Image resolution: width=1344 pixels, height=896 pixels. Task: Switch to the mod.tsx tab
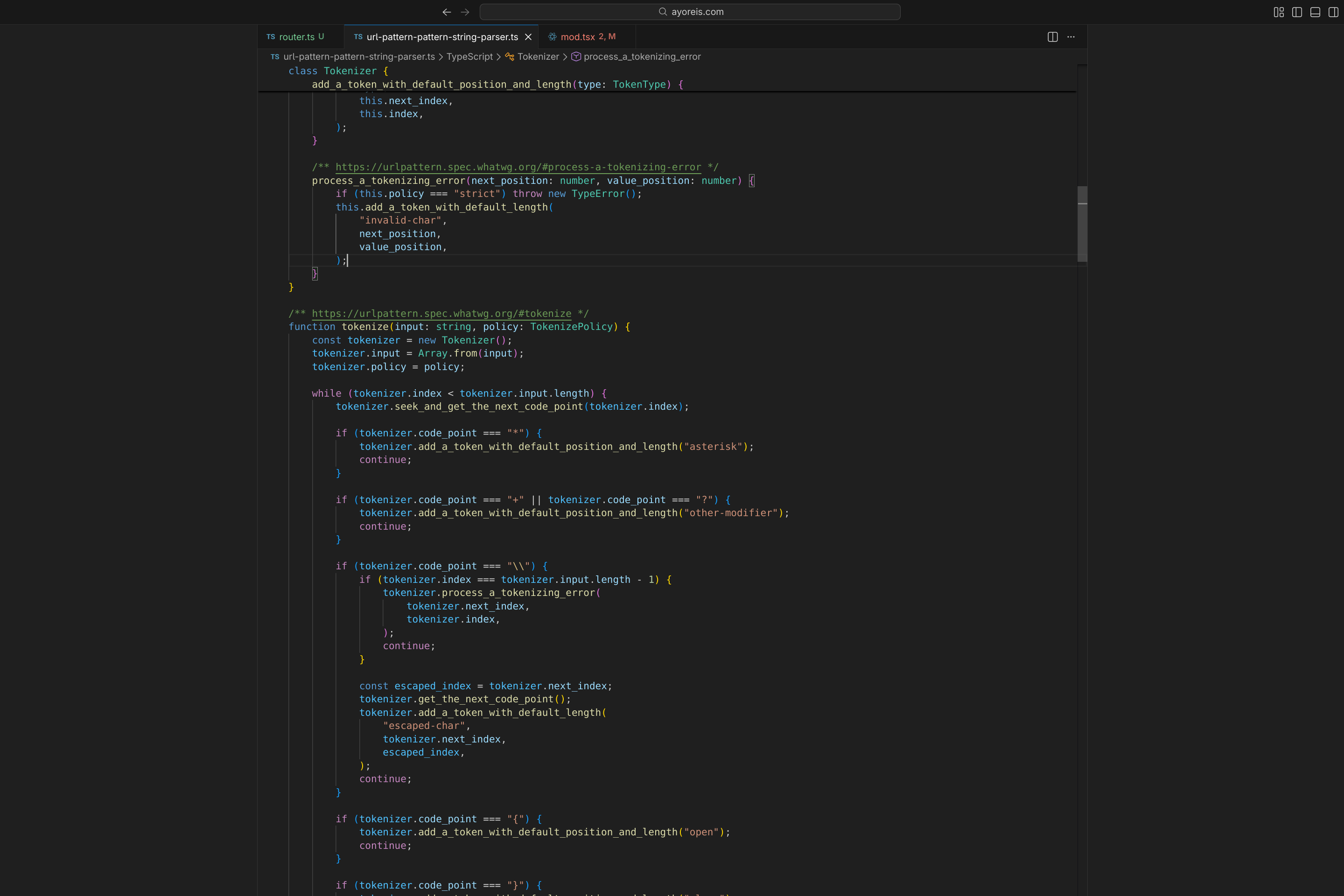pyautogui.click(x=578, y=36)
